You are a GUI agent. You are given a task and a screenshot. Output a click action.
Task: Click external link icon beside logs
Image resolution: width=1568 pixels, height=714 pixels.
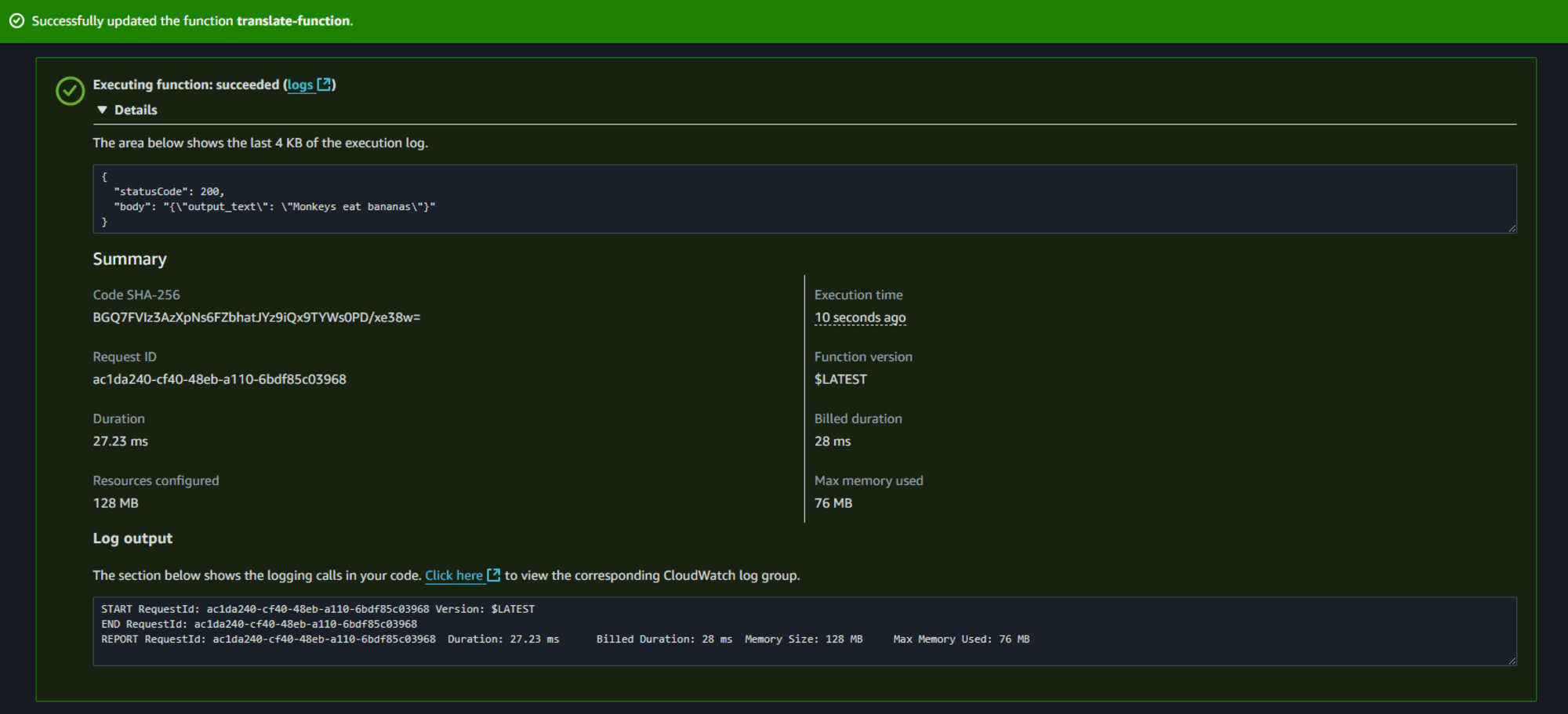pyautogui.click(x=324, y=84)
